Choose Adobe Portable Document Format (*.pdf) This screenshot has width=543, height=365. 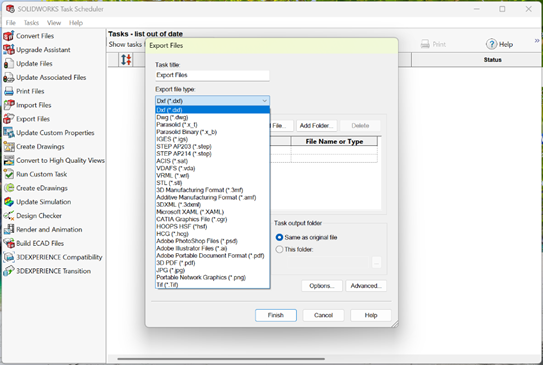213,256
